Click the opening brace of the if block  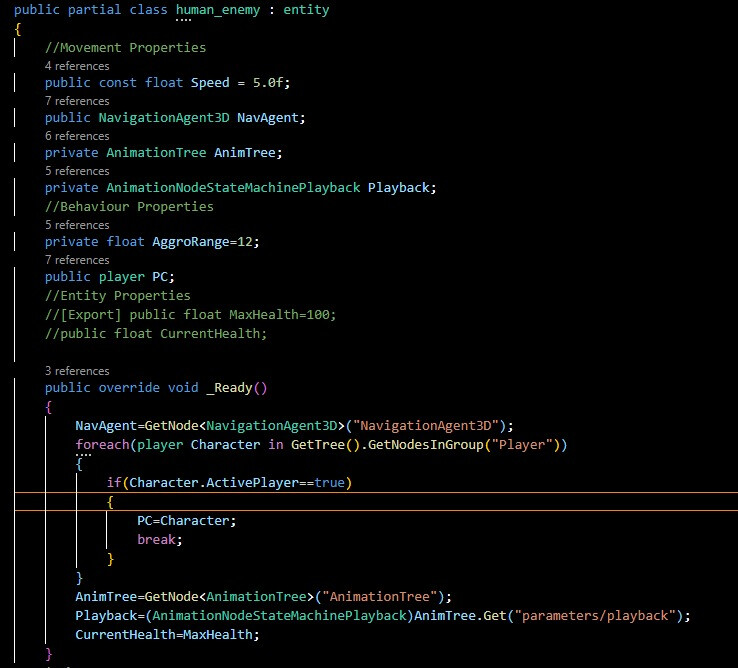click(110, 502)
